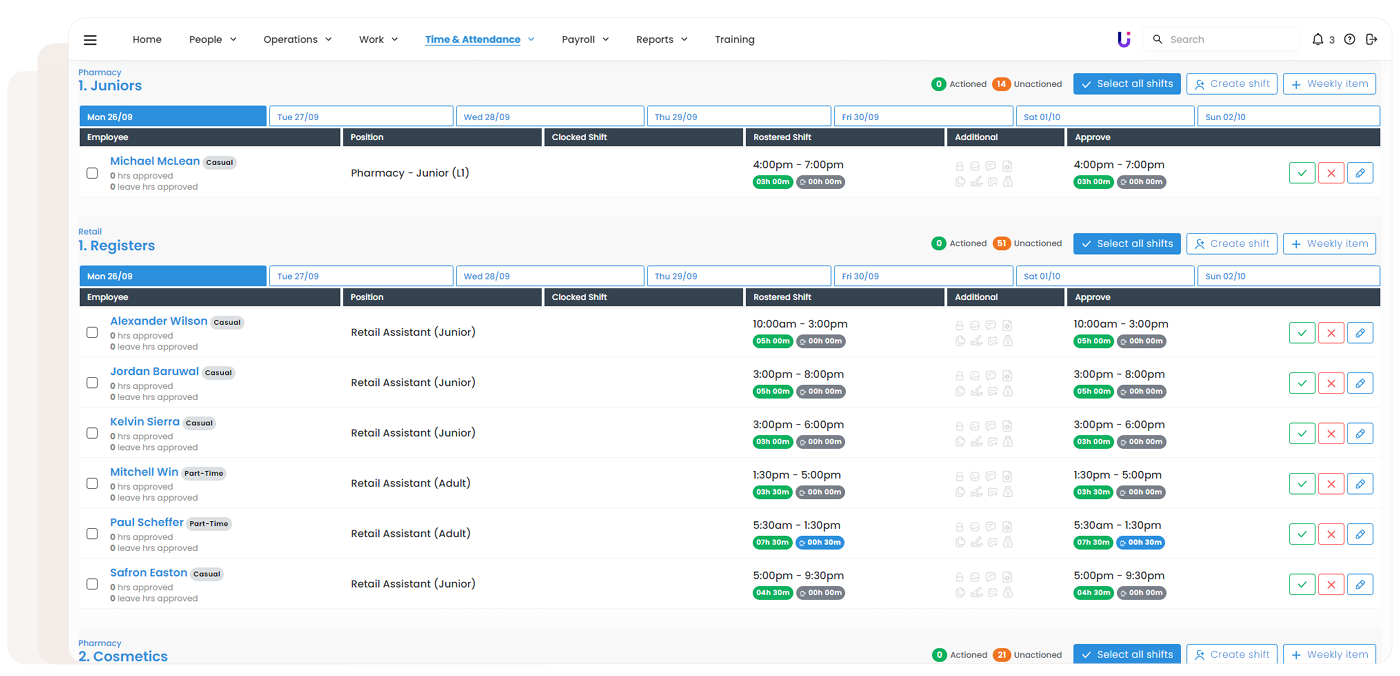Open the hamburger menu icon
1400x676 pixels.
[x=90, y=40]
